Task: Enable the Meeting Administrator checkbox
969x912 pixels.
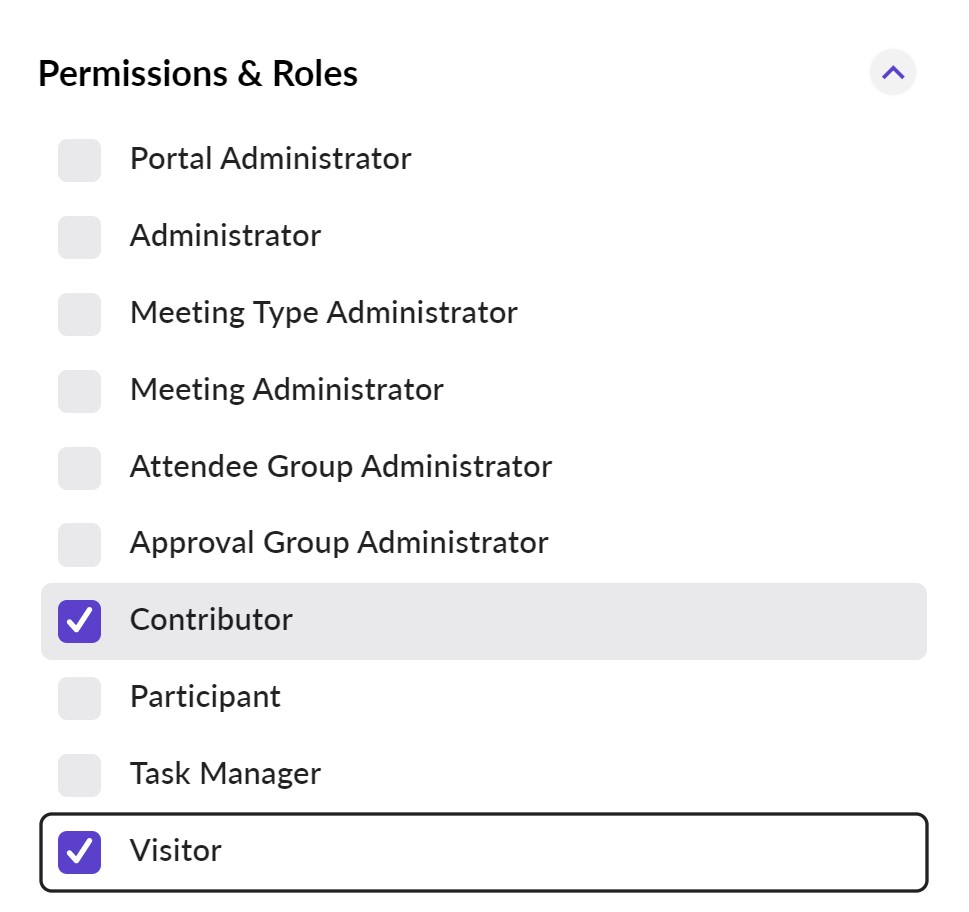Action: [80, 391]
